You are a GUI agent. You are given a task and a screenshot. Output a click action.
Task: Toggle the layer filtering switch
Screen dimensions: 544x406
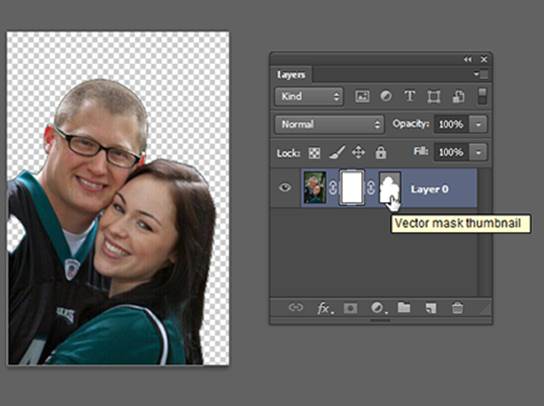[x=482, y=96]
